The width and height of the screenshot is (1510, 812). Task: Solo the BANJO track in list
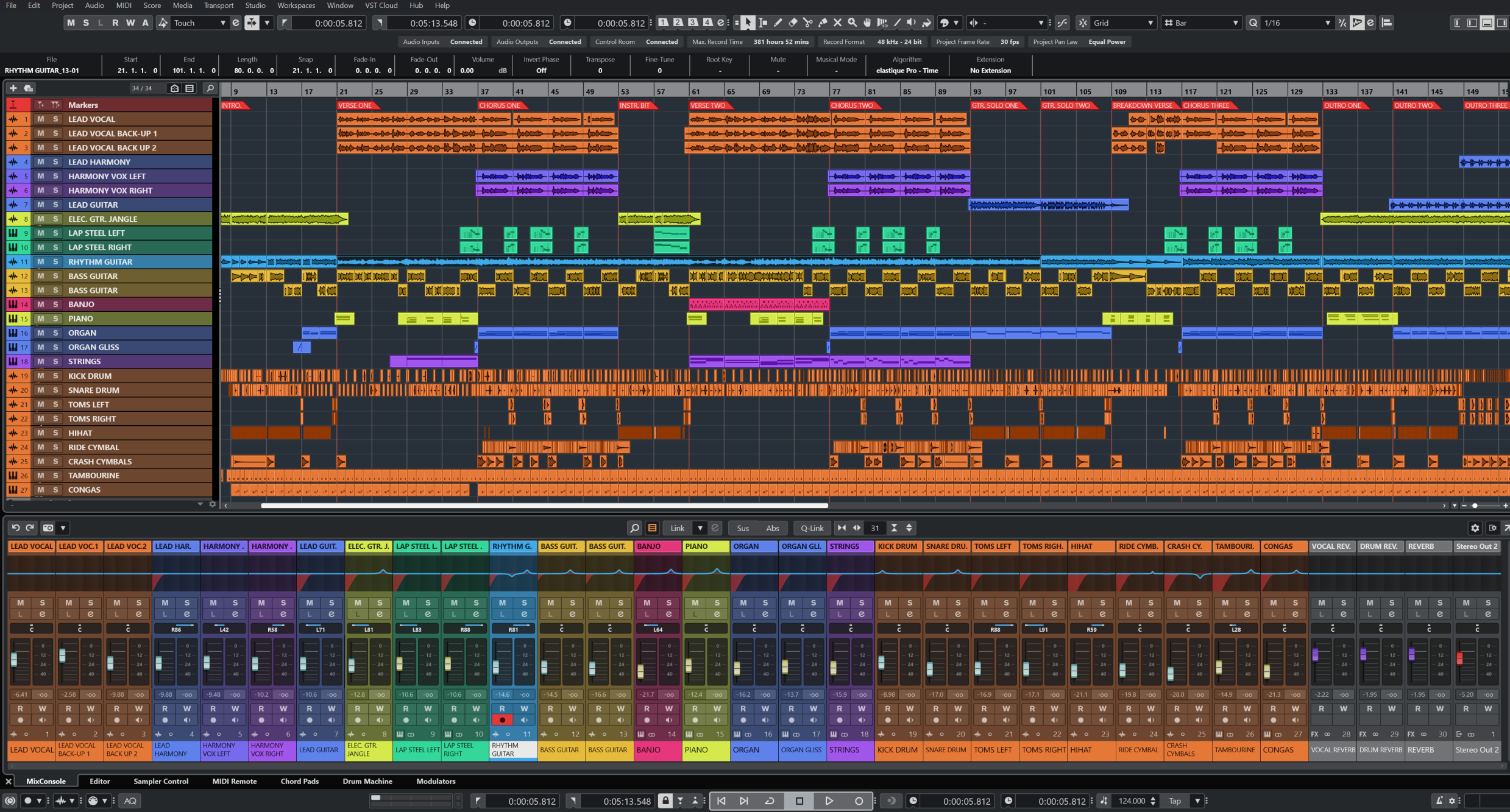55,304
